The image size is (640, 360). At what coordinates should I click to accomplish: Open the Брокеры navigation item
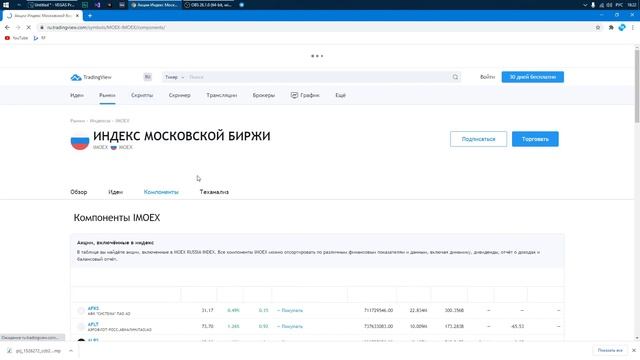click(x=264, y=95)
